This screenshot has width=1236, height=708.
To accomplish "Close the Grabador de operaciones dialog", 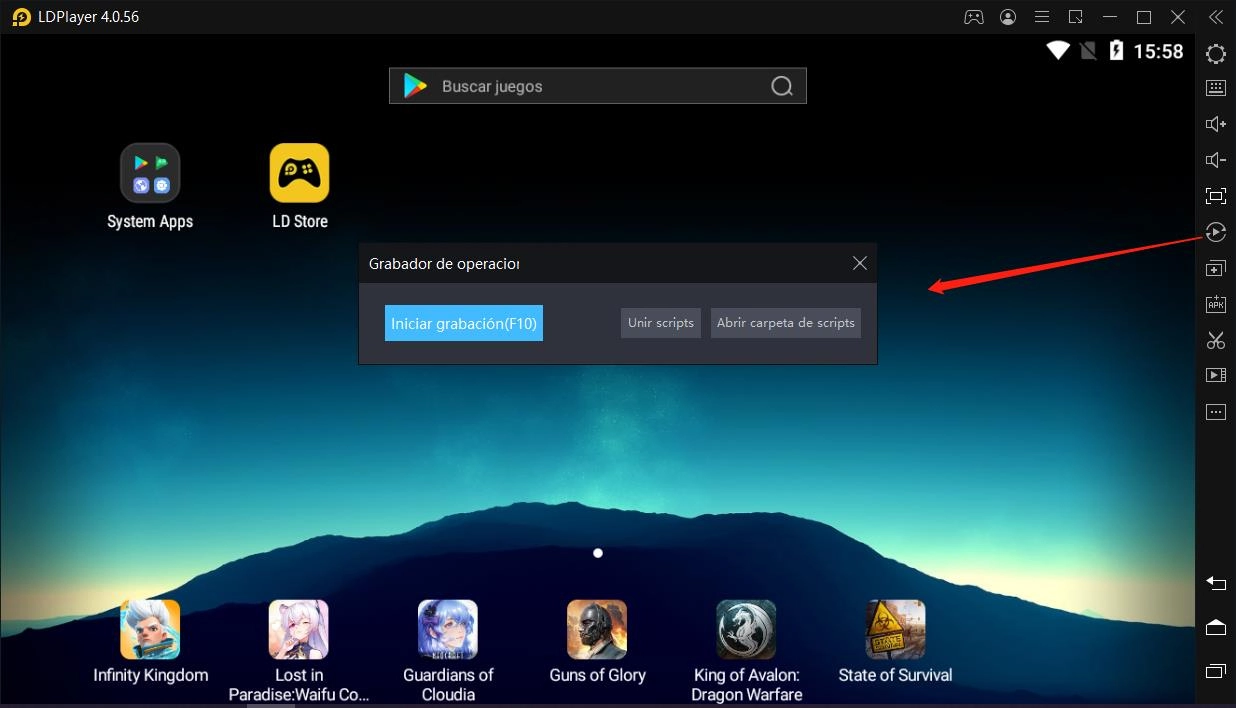I will [859, 263].
